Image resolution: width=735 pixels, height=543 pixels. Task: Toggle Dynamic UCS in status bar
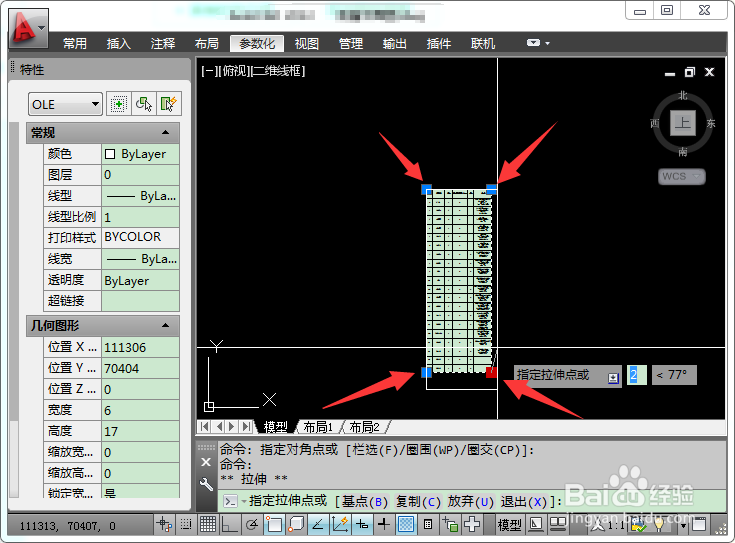[x=340, y=524]
